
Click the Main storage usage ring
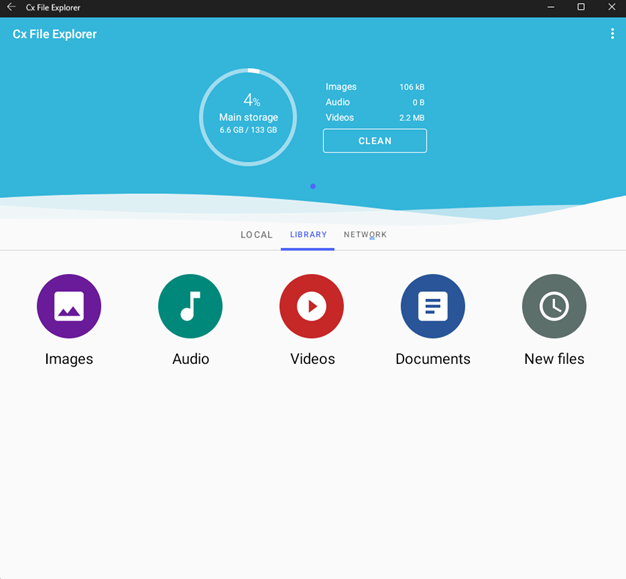[248, 117]
